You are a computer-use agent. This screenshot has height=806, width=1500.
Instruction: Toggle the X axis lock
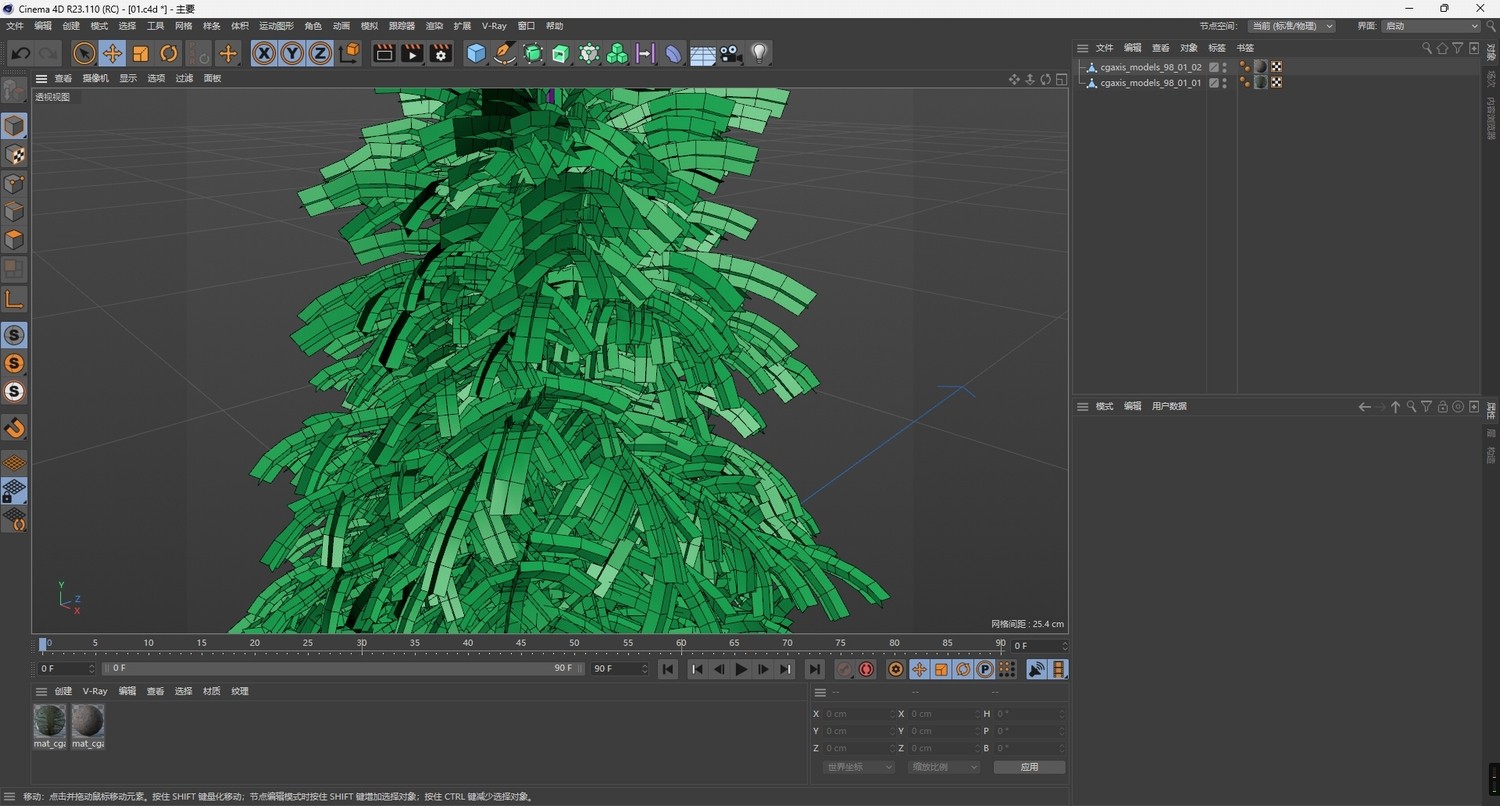(x=264, y=54)
